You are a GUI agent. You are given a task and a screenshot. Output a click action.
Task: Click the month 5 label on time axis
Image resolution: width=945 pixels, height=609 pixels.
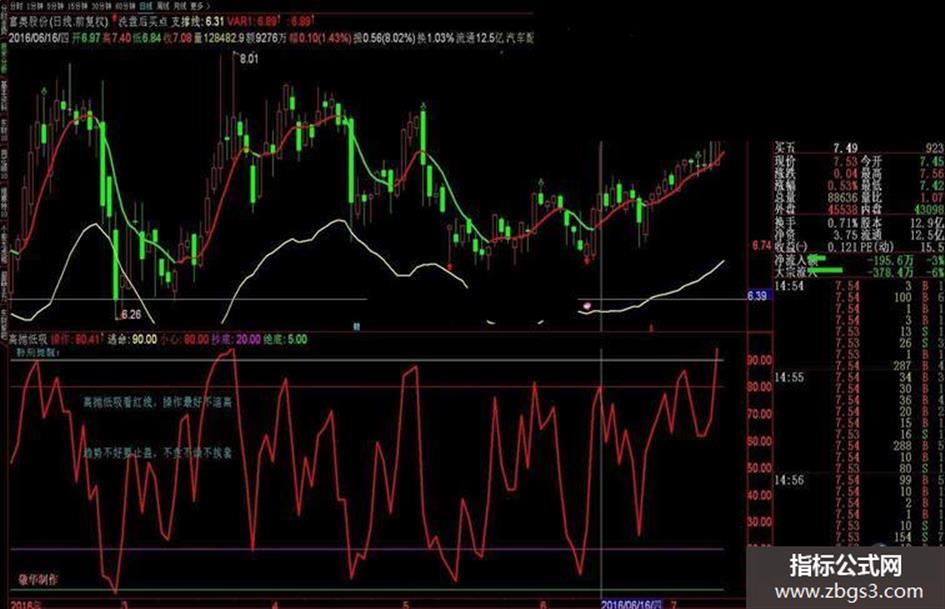pyautogui.click(x=406, y=605)
